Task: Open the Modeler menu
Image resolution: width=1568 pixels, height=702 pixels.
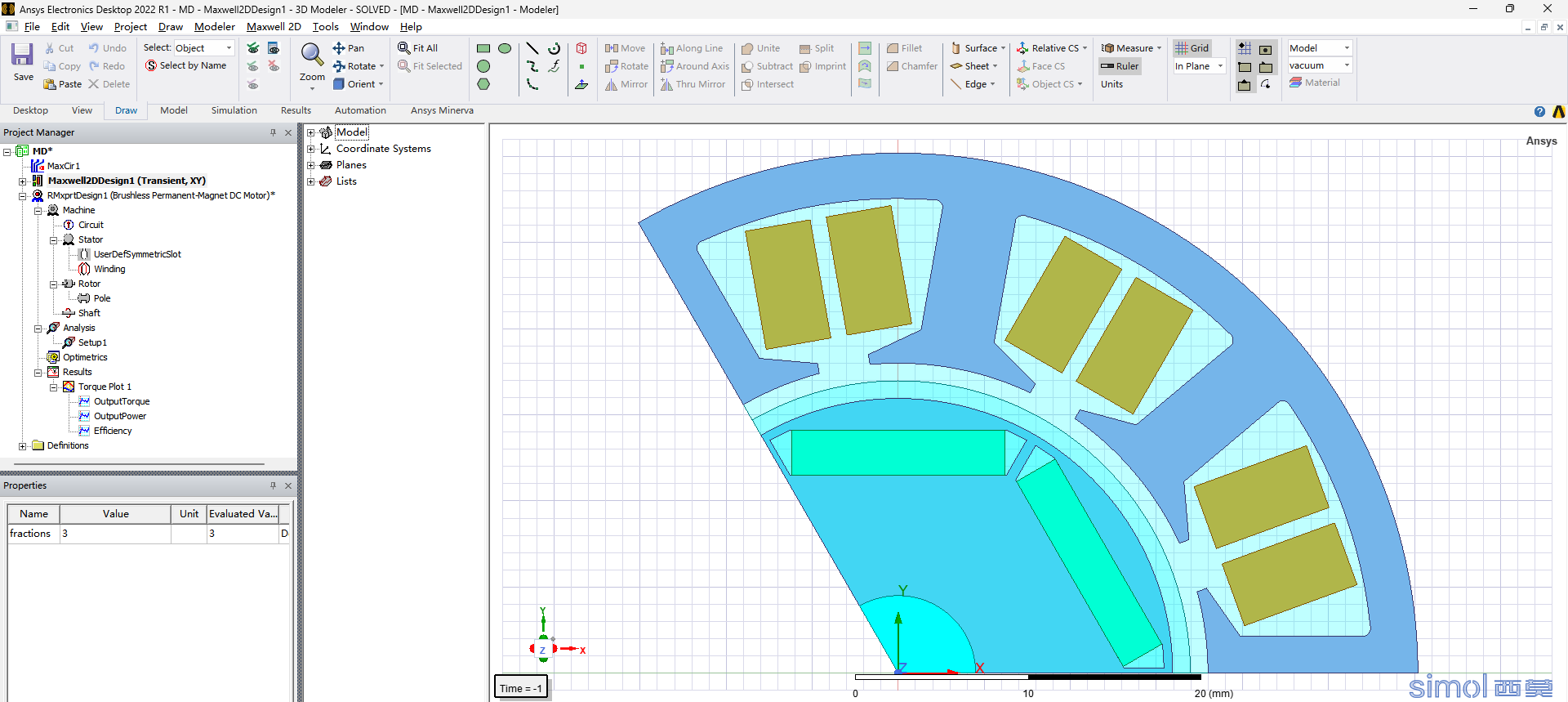Action: tap(215, 27)
